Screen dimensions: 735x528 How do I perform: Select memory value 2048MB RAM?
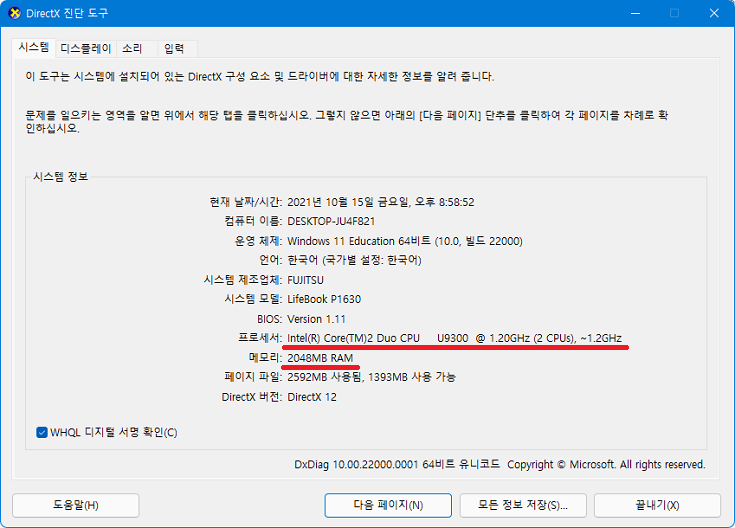pyautogui.click(x=320, y=358)
